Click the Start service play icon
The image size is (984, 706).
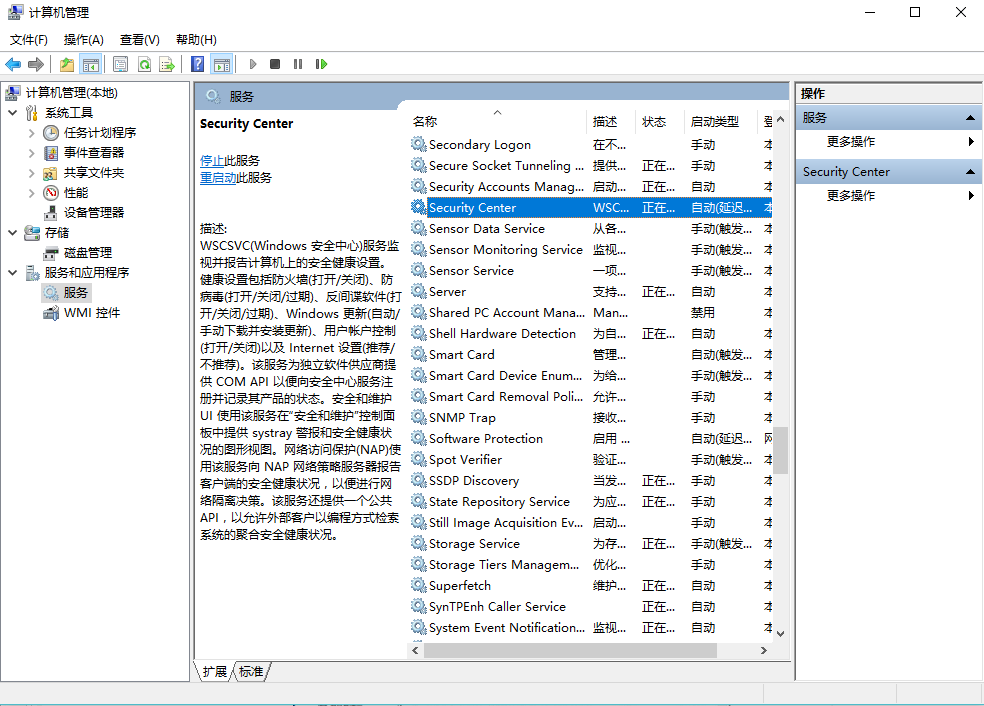click(x=253, y=64)
